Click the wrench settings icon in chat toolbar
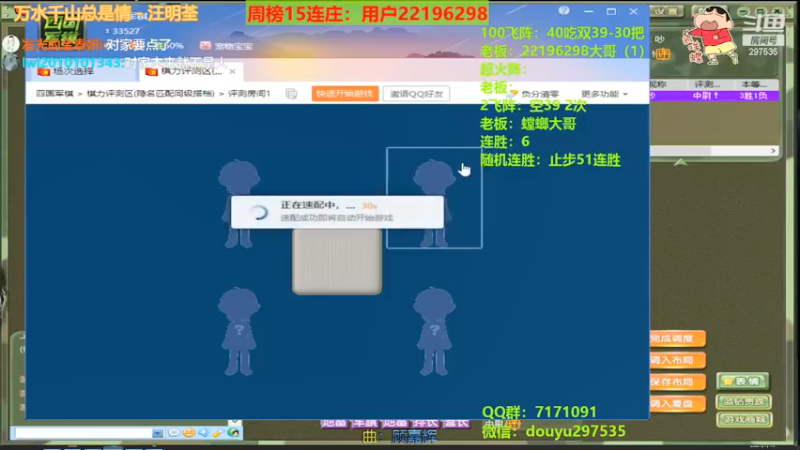 tap(218, 433)
